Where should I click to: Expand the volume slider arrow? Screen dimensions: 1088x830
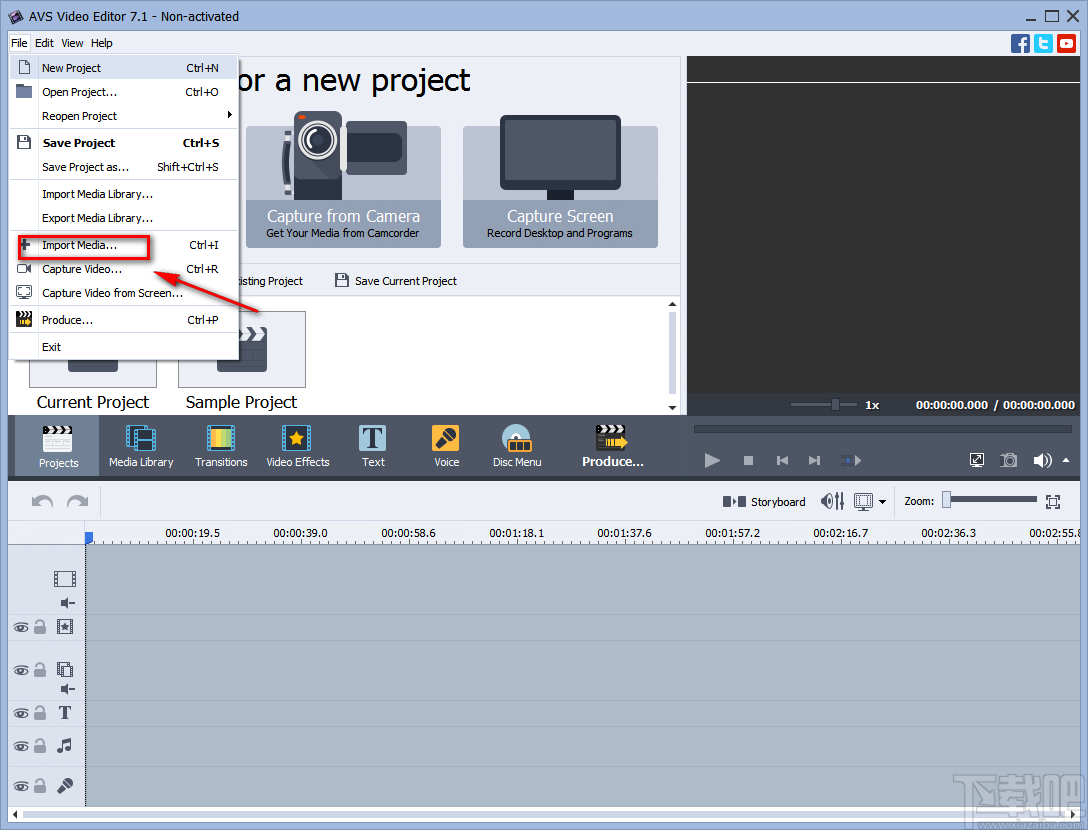1066,460
